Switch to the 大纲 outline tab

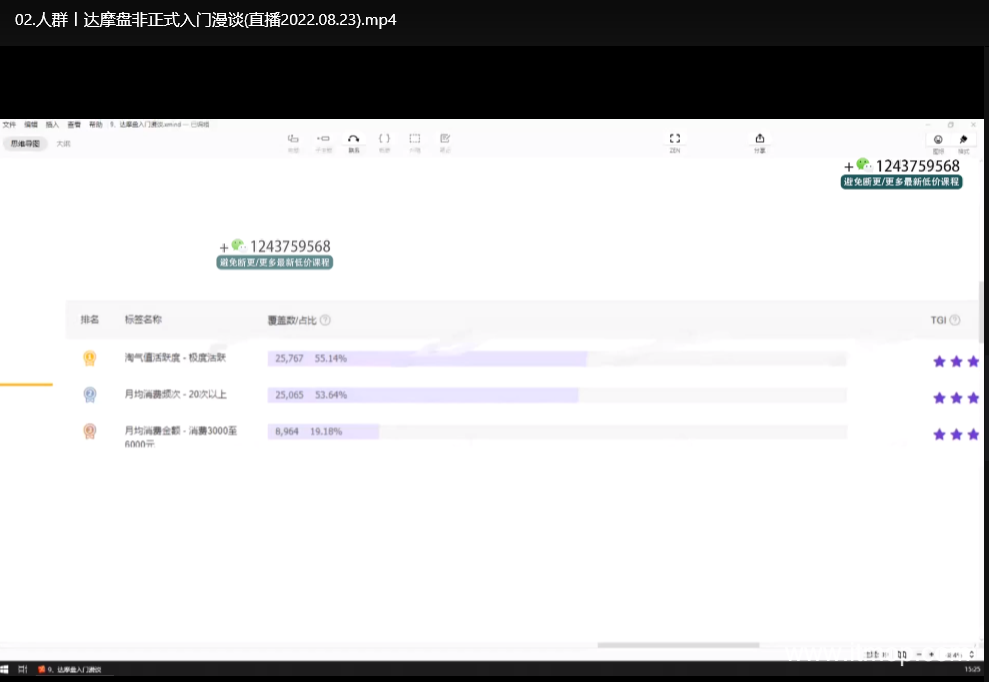[x=62, y=144]
